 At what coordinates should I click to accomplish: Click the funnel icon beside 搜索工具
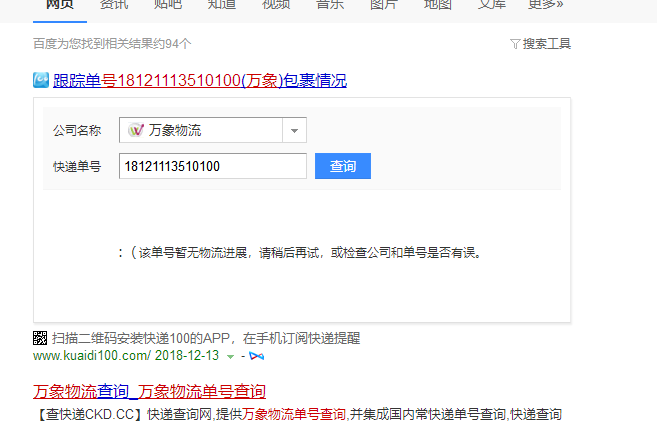[x=515, y=44]
